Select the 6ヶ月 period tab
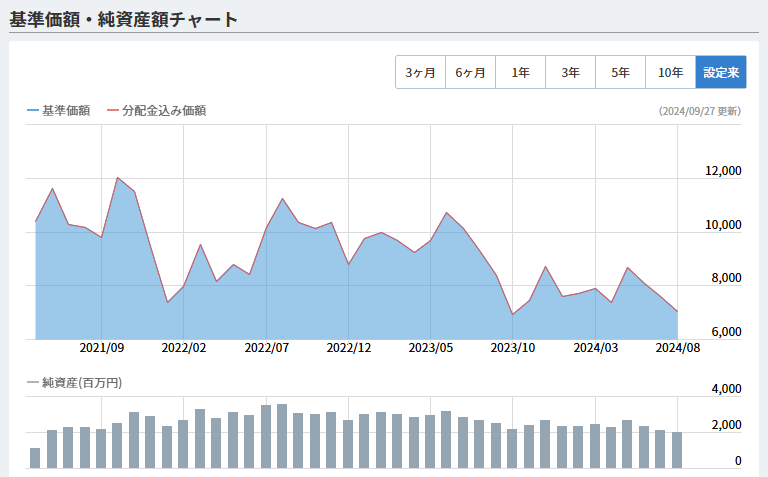768x477 pixels. pos(471,72)
